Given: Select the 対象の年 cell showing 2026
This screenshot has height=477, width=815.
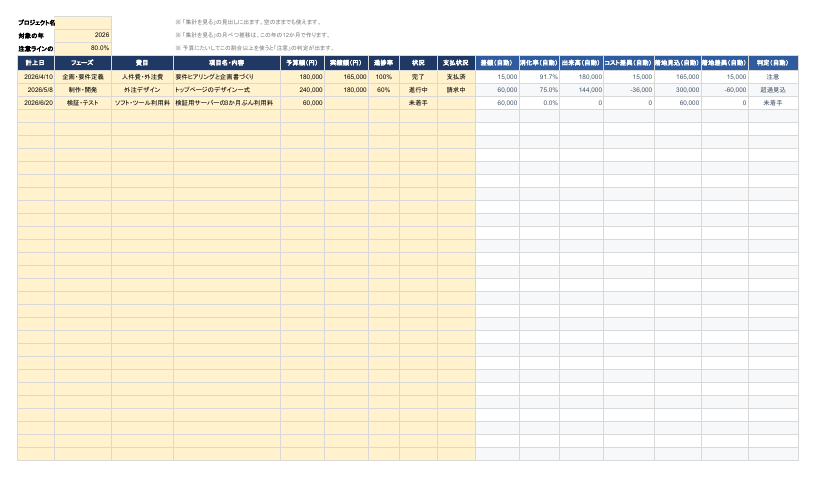Looking at the screenshot, I should point(83,35).
